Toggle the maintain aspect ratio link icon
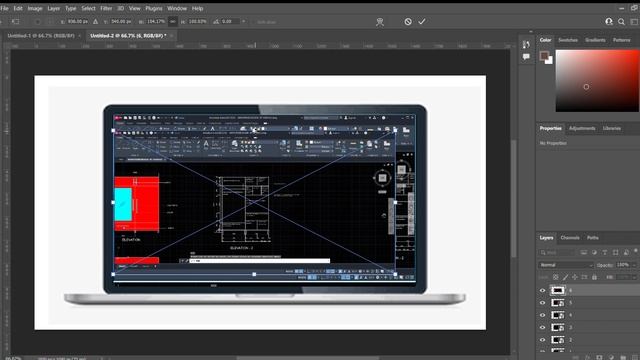The height and width of the screenshot is (360, 640). 173,22
